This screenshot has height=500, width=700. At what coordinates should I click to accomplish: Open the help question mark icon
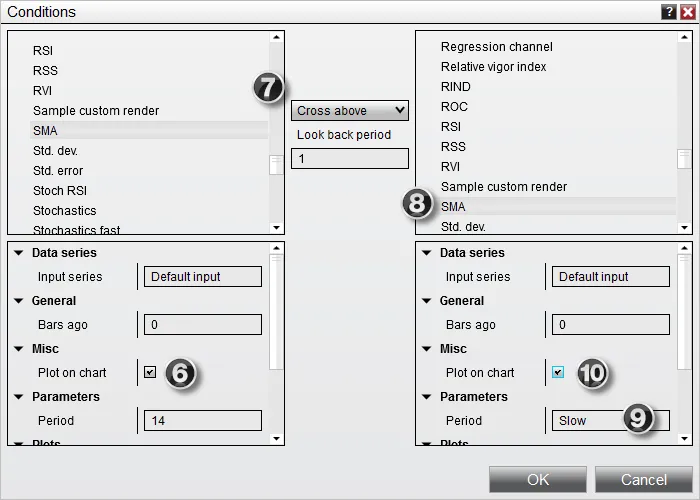pos(669,12)
